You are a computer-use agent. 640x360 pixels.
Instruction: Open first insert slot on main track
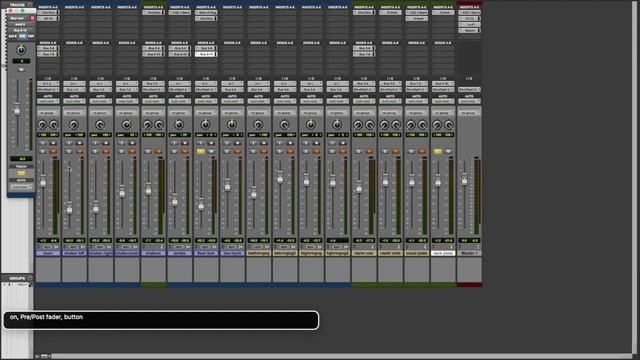coord(48,13)
